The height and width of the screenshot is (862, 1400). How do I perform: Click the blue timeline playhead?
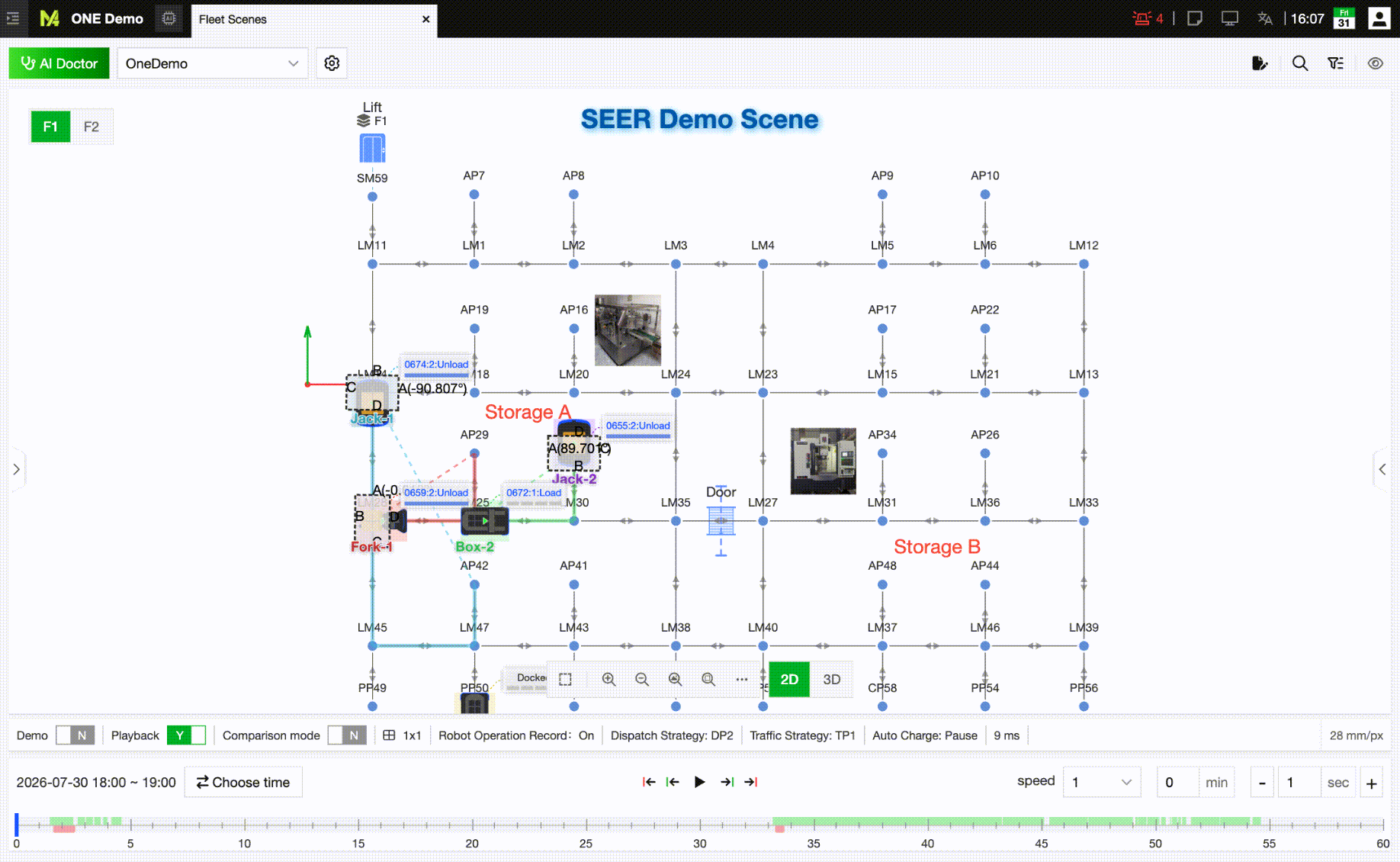click(16, 824)
